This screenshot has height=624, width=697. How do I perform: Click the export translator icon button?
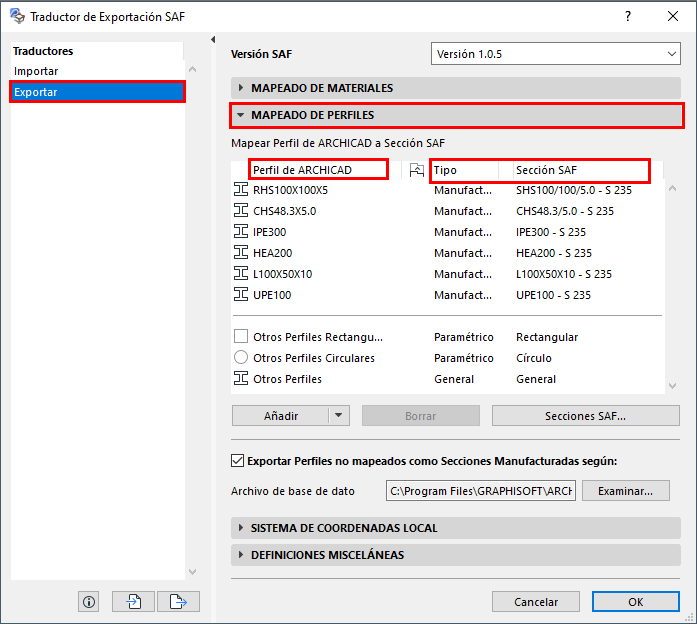click(x=178, y=602)
